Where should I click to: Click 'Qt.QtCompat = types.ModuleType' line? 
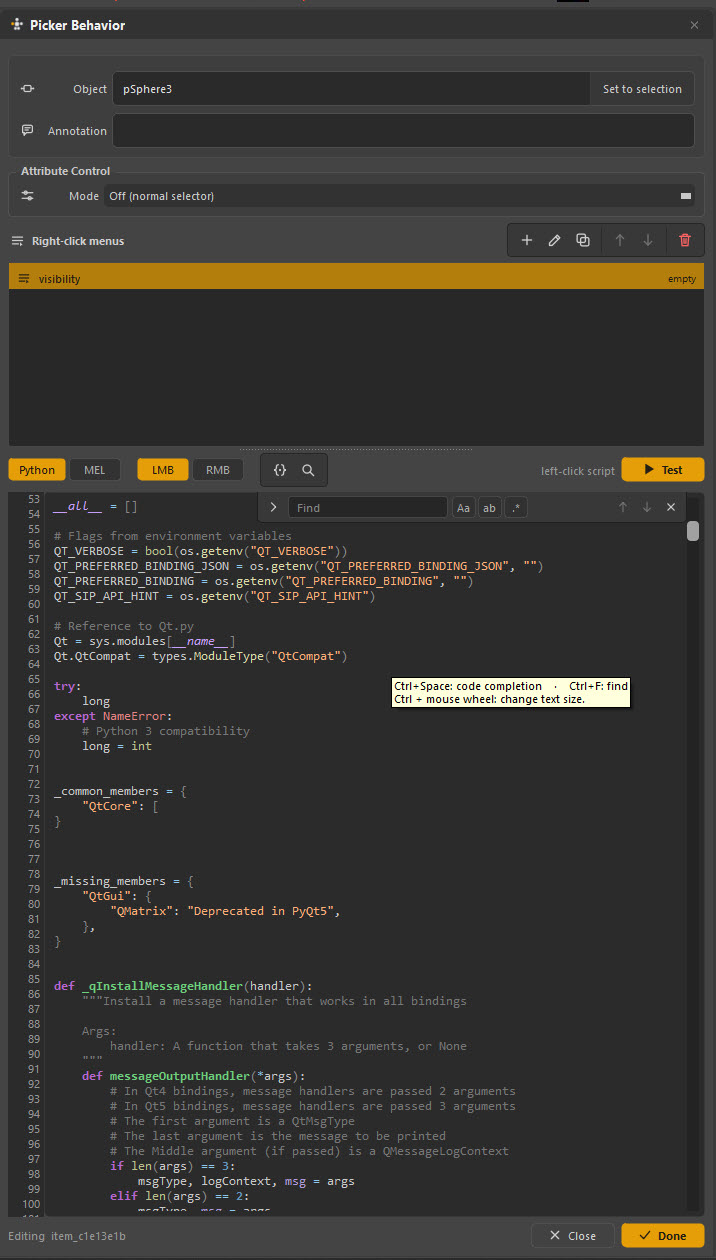[201, 656]
